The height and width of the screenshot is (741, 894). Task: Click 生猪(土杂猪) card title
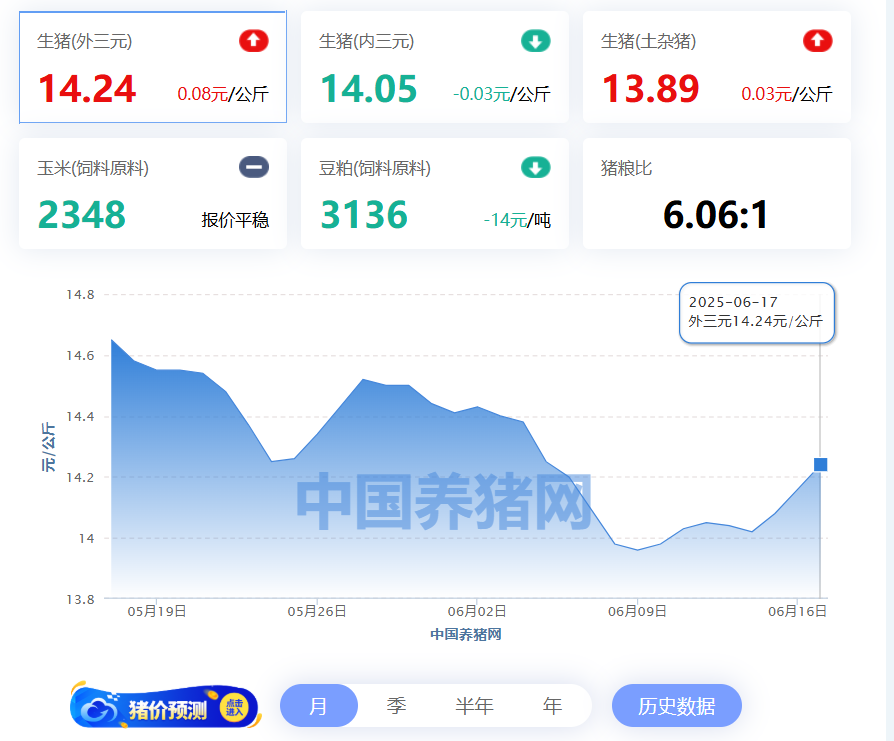click(x=648, y=42)
